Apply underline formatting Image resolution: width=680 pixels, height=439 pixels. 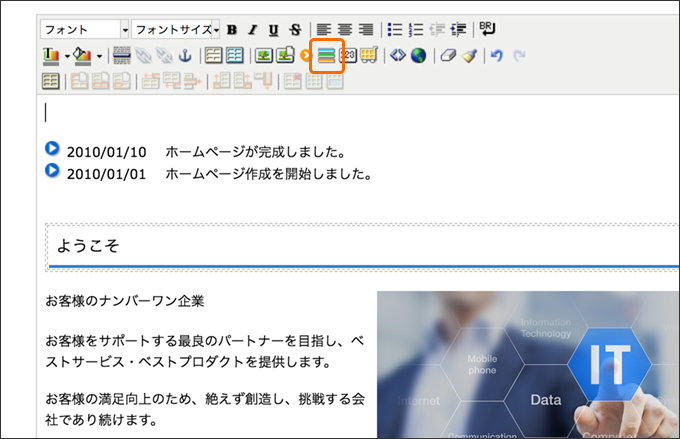click(274, 29)
